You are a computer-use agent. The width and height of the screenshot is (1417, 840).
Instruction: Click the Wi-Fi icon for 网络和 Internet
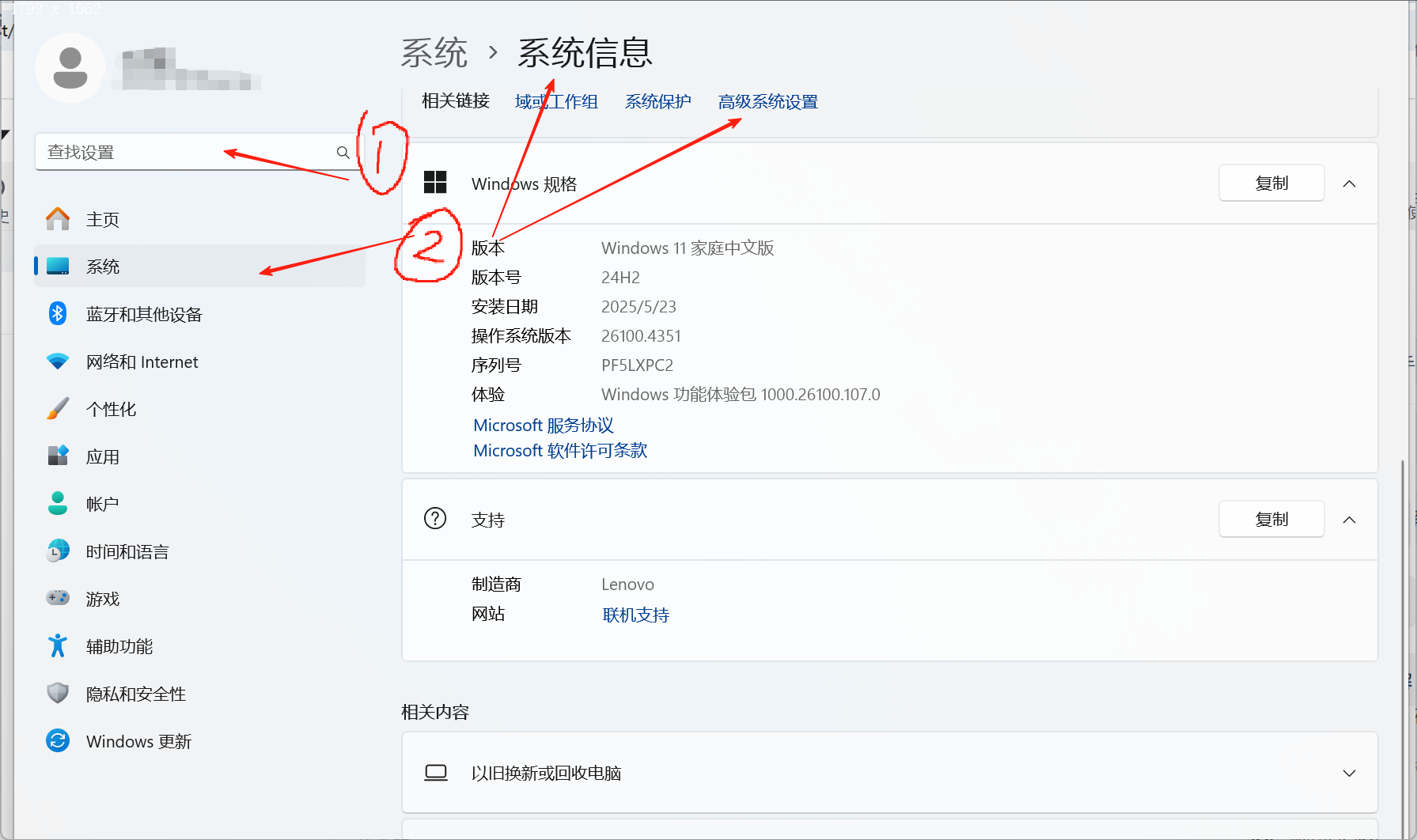pyautogui.click(x=58, y=361)
